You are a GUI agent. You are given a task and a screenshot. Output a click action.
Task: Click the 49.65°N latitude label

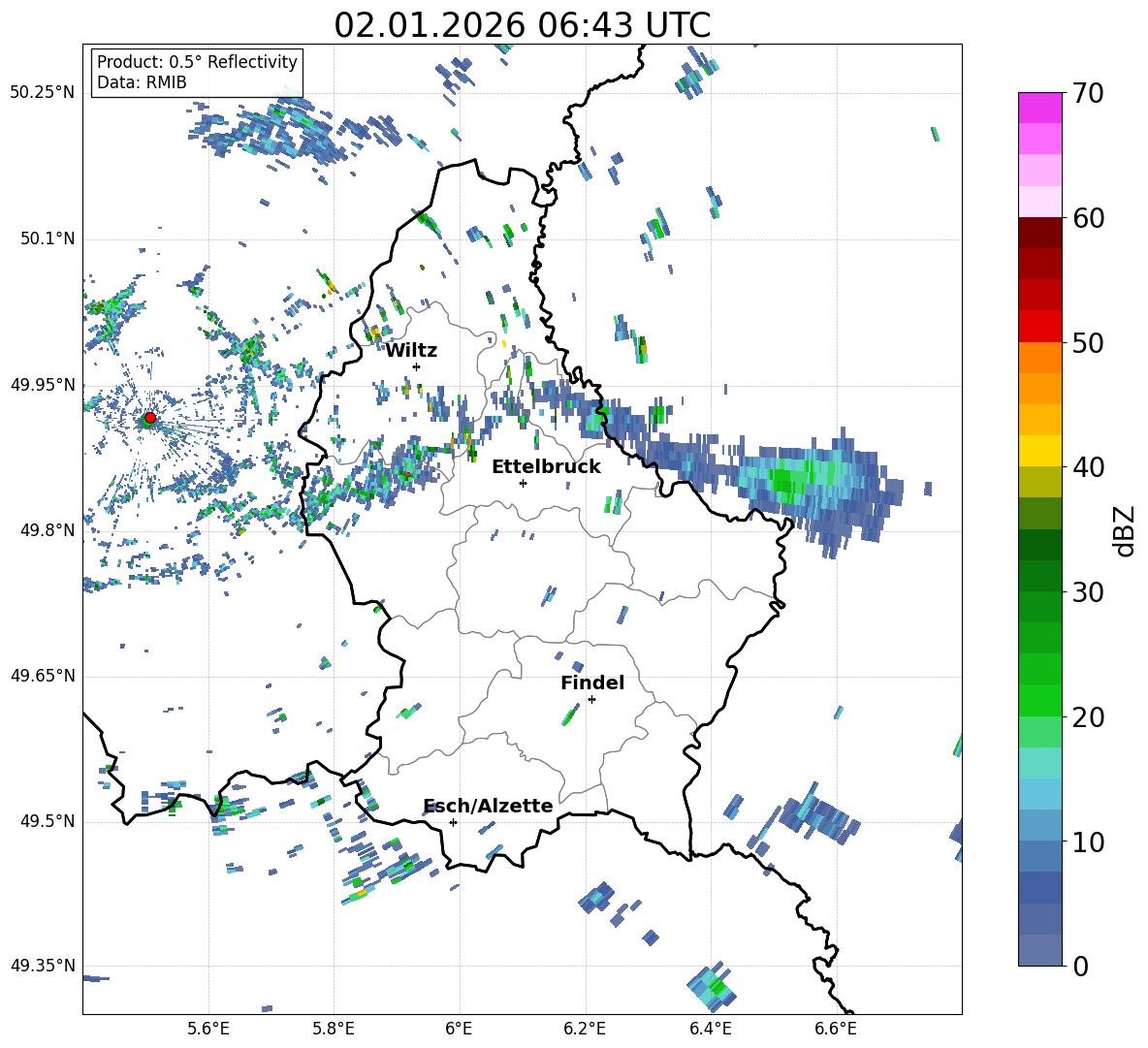tap(43, 675)
